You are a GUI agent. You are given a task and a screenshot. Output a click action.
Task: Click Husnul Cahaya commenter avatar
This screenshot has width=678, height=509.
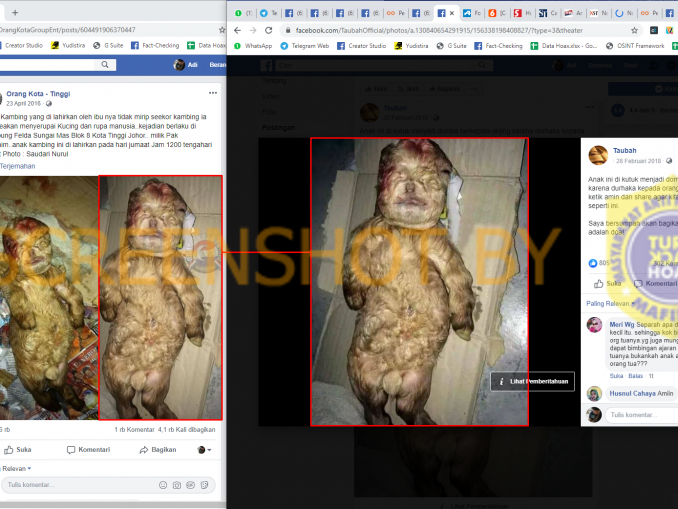click(594, 394)
